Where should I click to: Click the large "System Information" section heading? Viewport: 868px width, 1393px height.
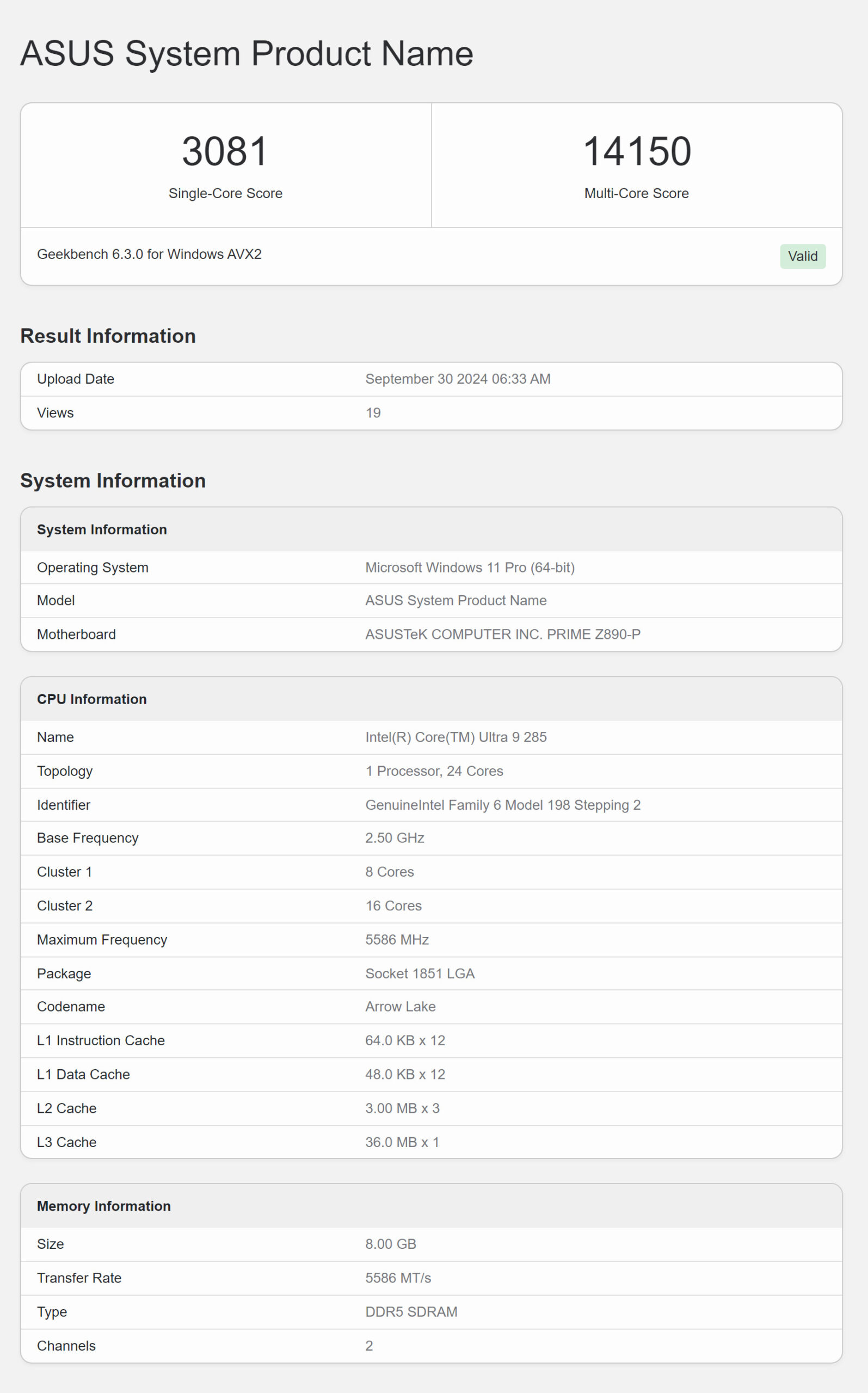pos(113,480)
